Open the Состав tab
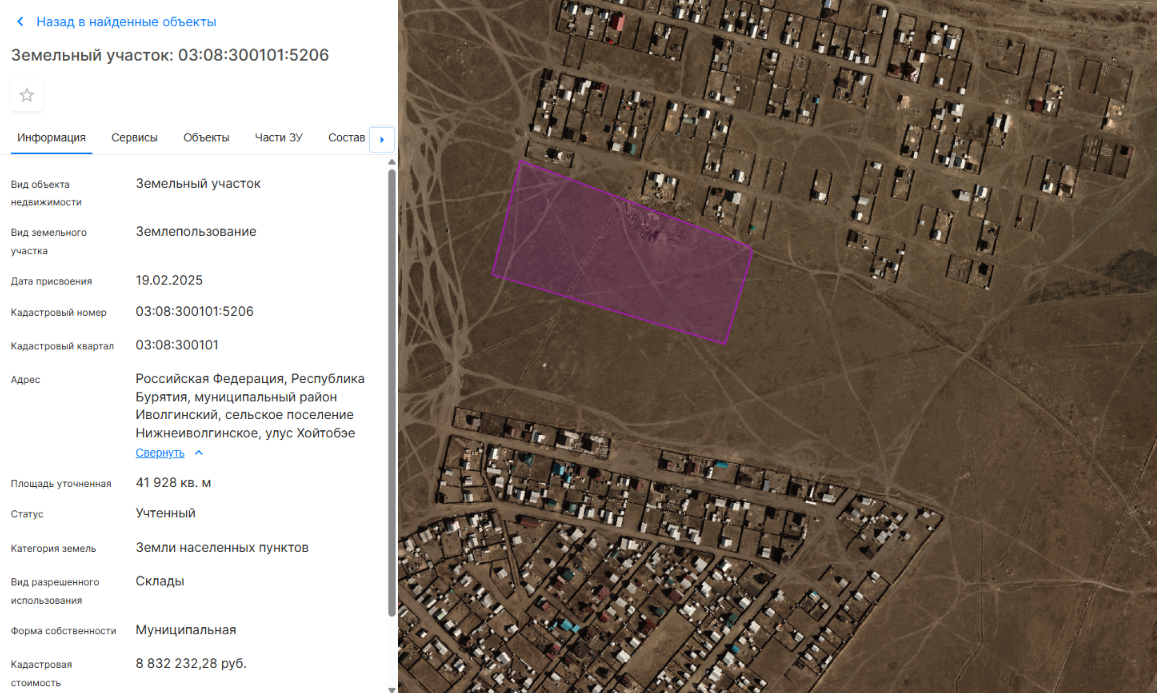1157x693 pixels. pyautogui.click(x=347, y=138)
